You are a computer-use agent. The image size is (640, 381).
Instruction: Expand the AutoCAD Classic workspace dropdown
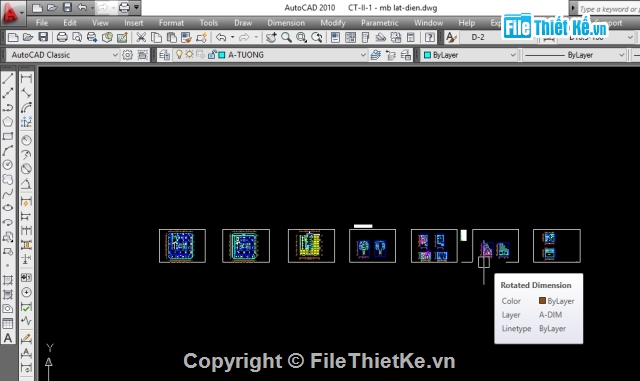click(115, 55)
